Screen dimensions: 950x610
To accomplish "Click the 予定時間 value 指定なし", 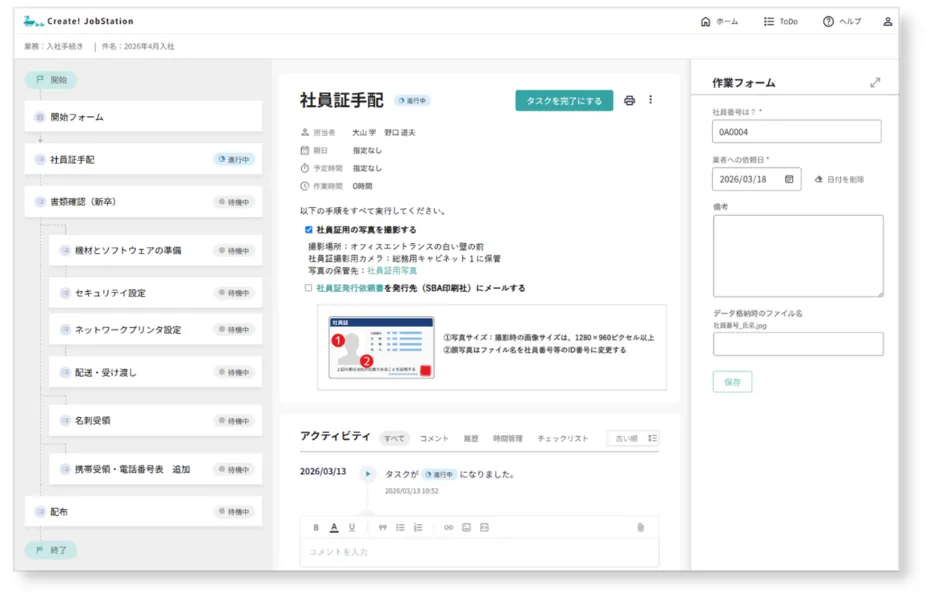I will point(367,168).
